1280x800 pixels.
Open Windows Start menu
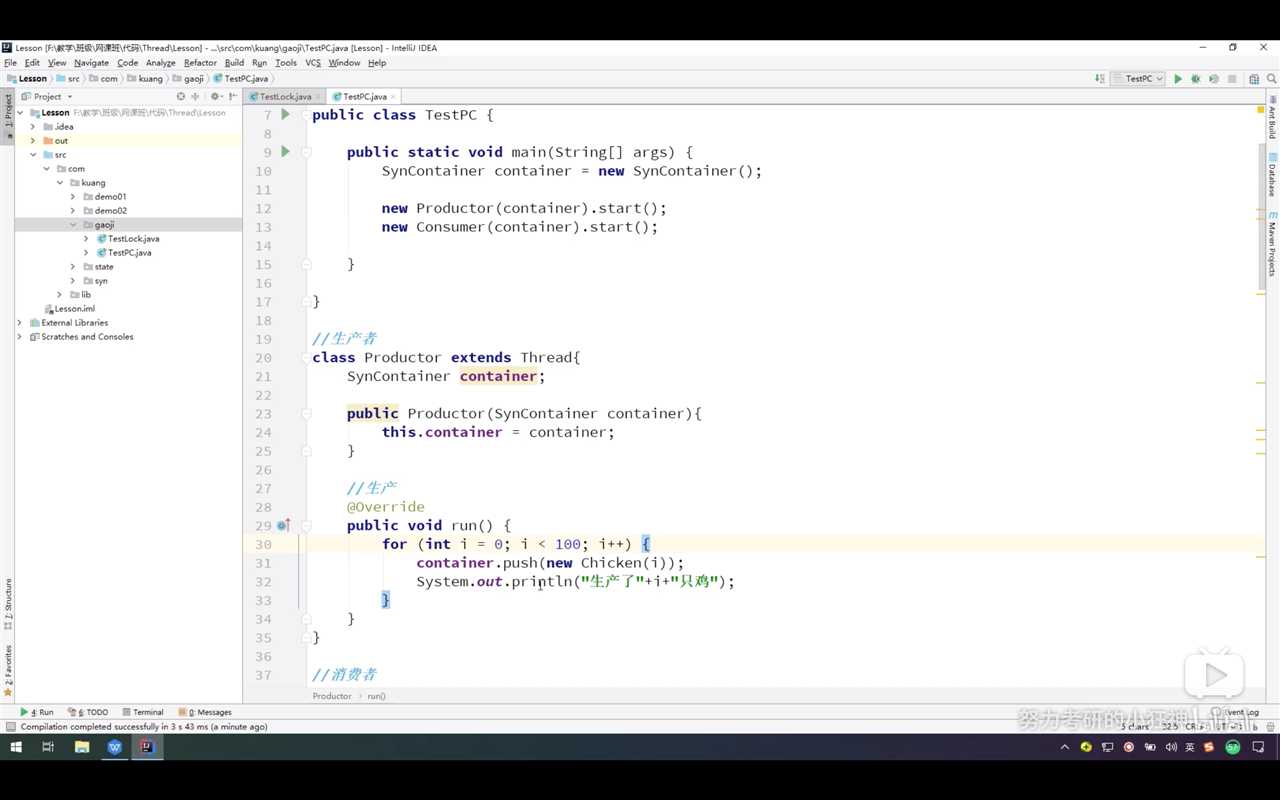point(16,747)
